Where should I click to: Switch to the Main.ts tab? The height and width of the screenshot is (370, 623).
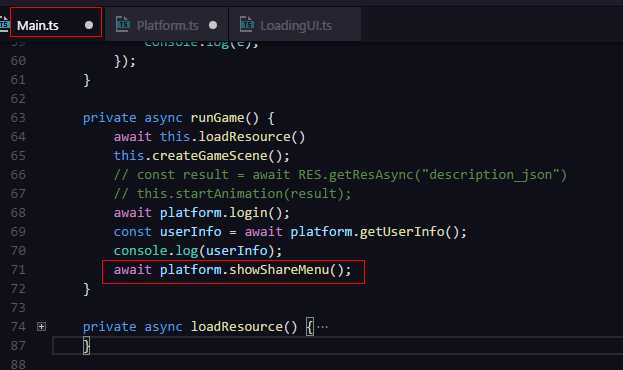(56, 24)
